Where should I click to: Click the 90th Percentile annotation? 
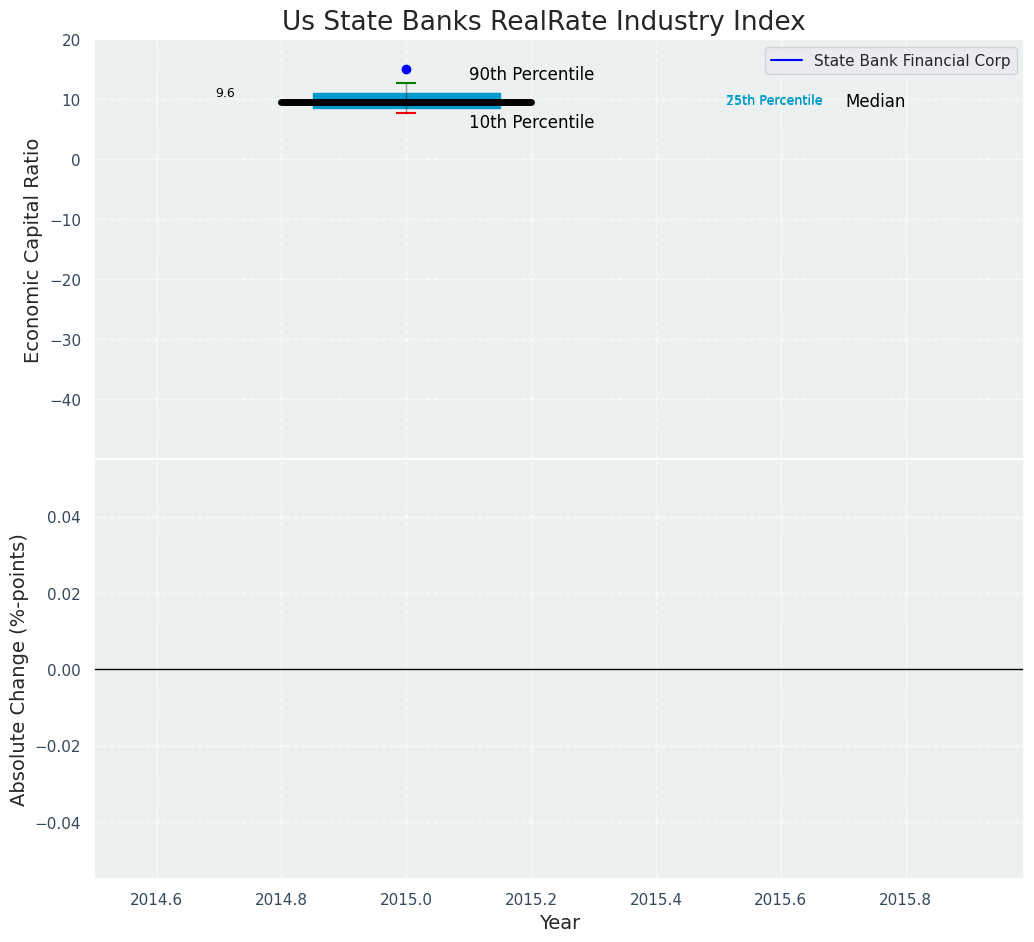(x=531, y=75)
